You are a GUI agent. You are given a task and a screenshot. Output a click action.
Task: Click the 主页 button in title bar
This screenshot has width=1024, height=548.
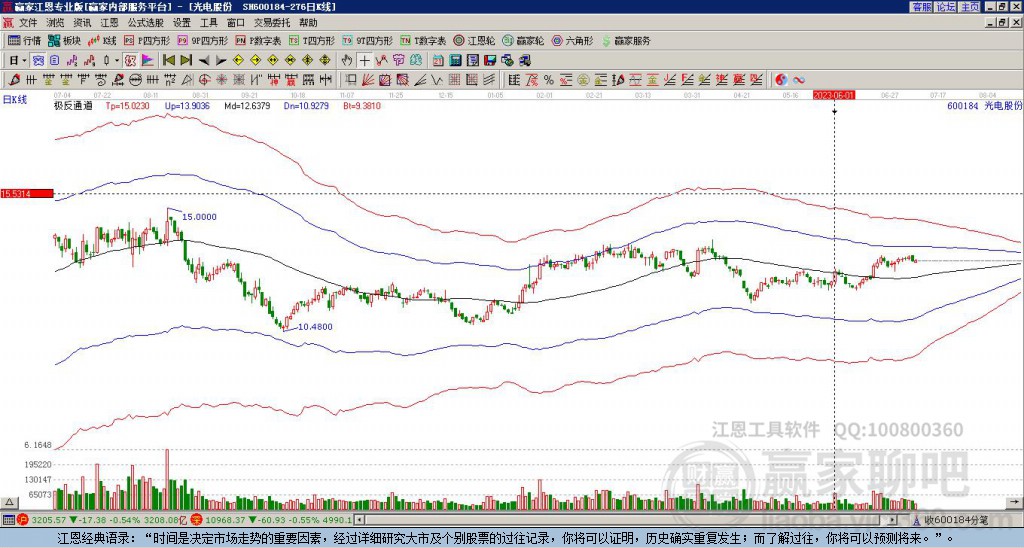click(969, 7)
